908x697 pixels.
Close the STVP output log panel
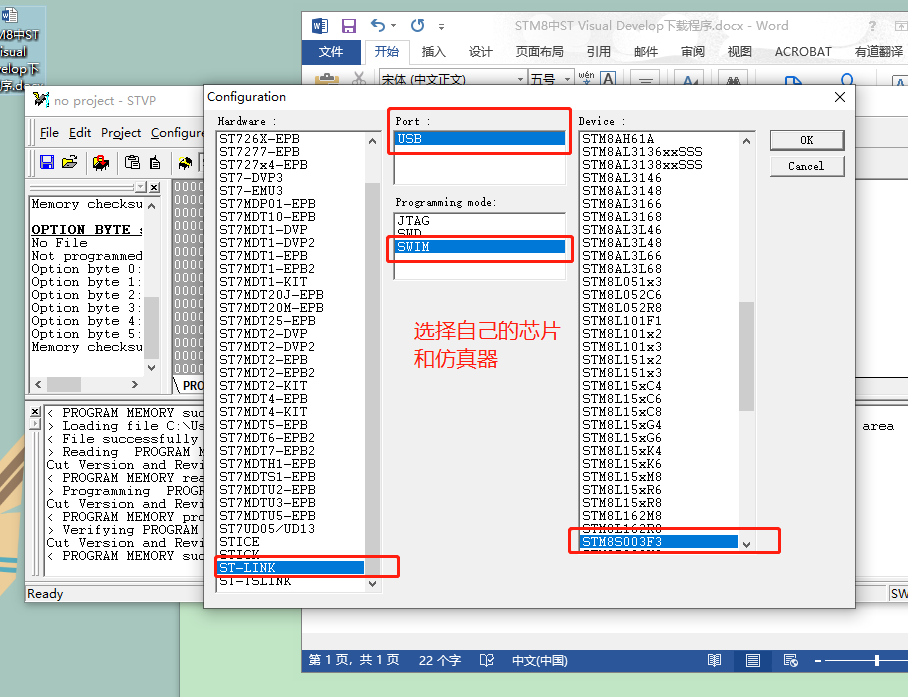[x=35, y=412]
